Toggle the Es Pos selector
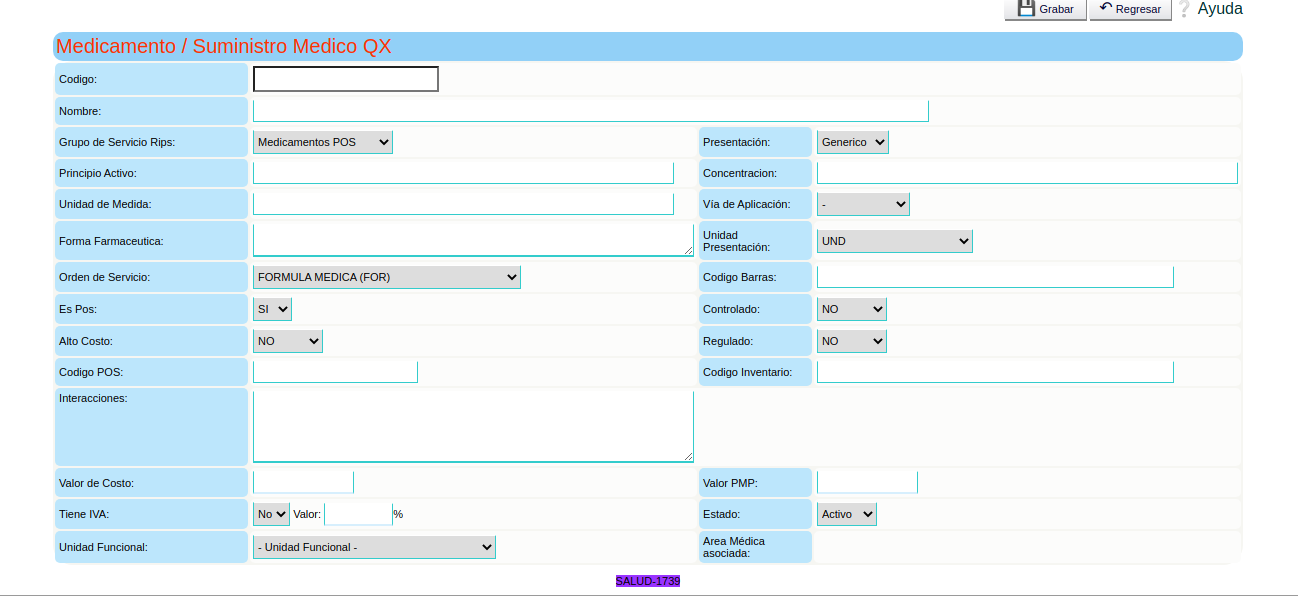The height and width of the screenshot is (602, 1298). click(272, 309)
